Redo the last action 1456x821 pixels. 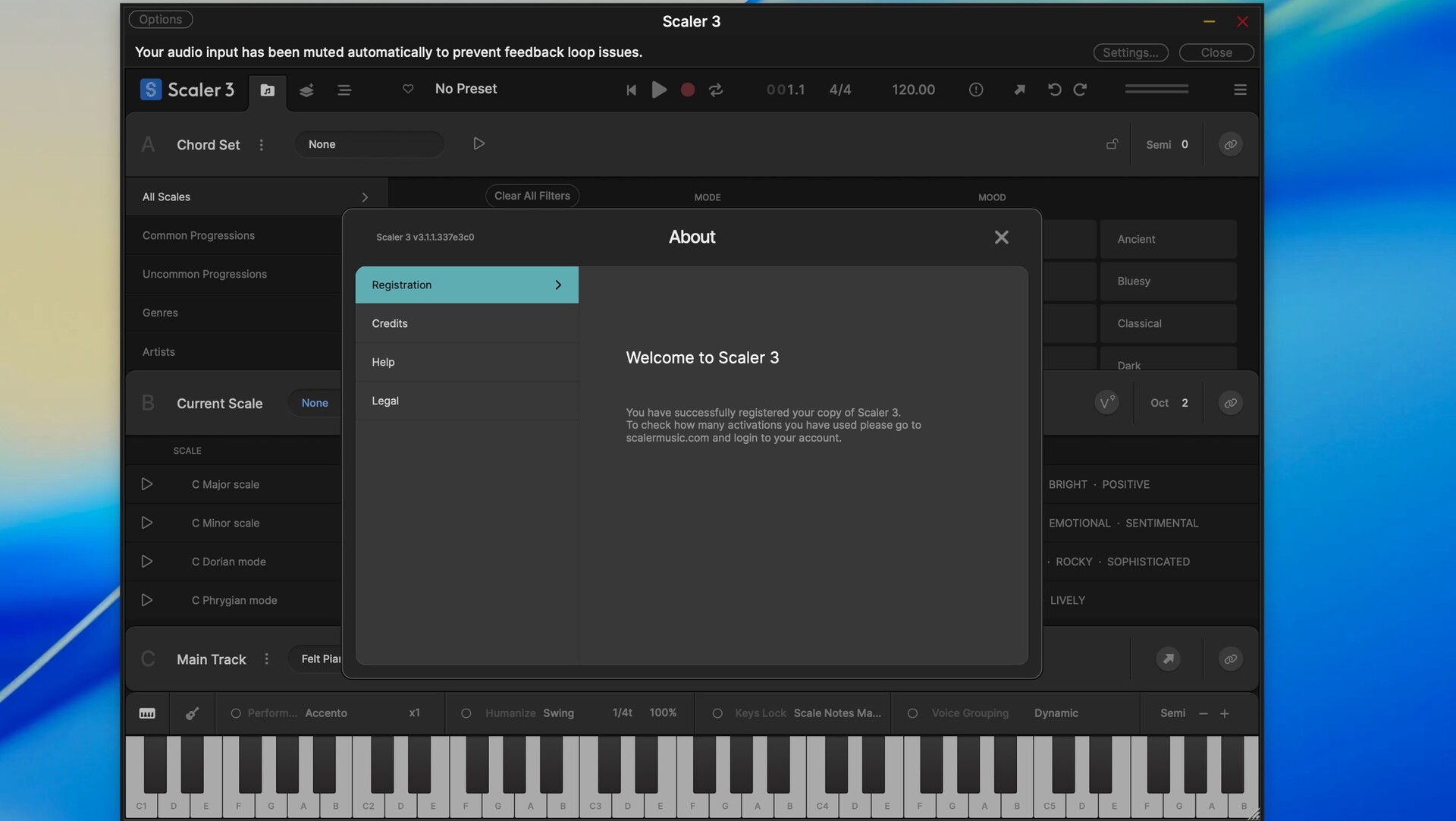click(x=1081, y=90)
